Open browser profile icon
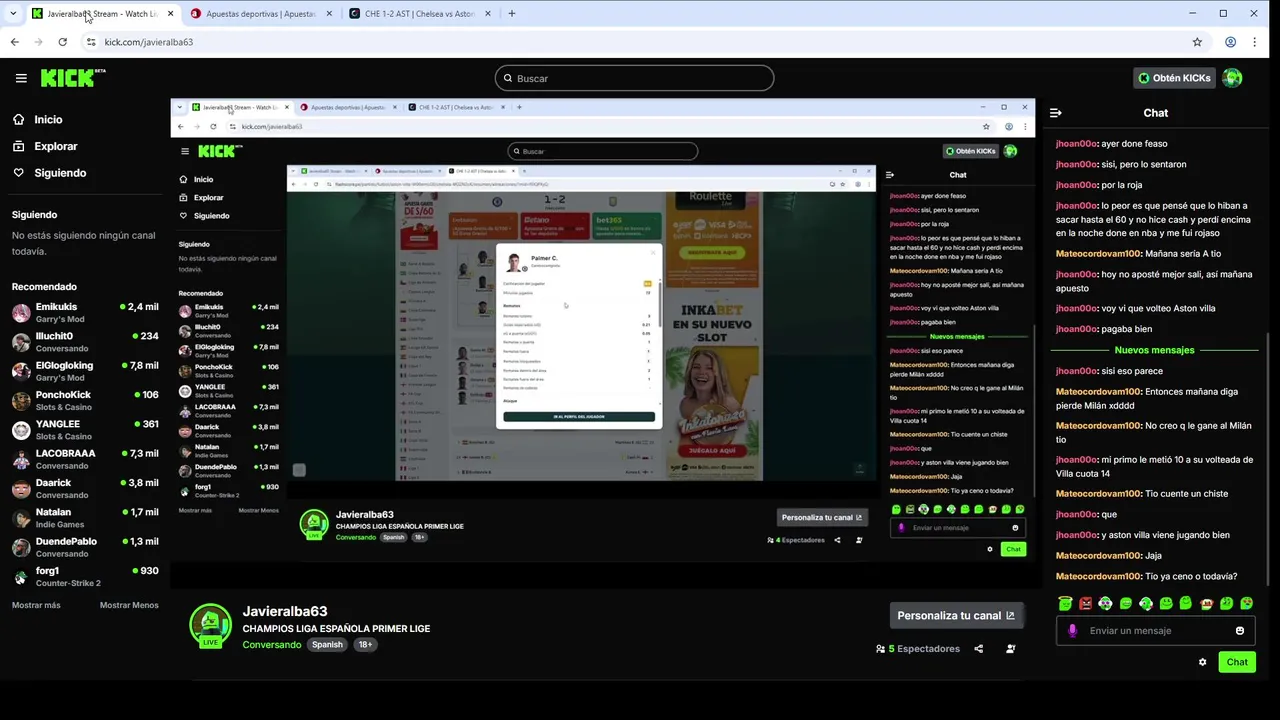The image size is (1280, 720). [x=1230, y=42]
